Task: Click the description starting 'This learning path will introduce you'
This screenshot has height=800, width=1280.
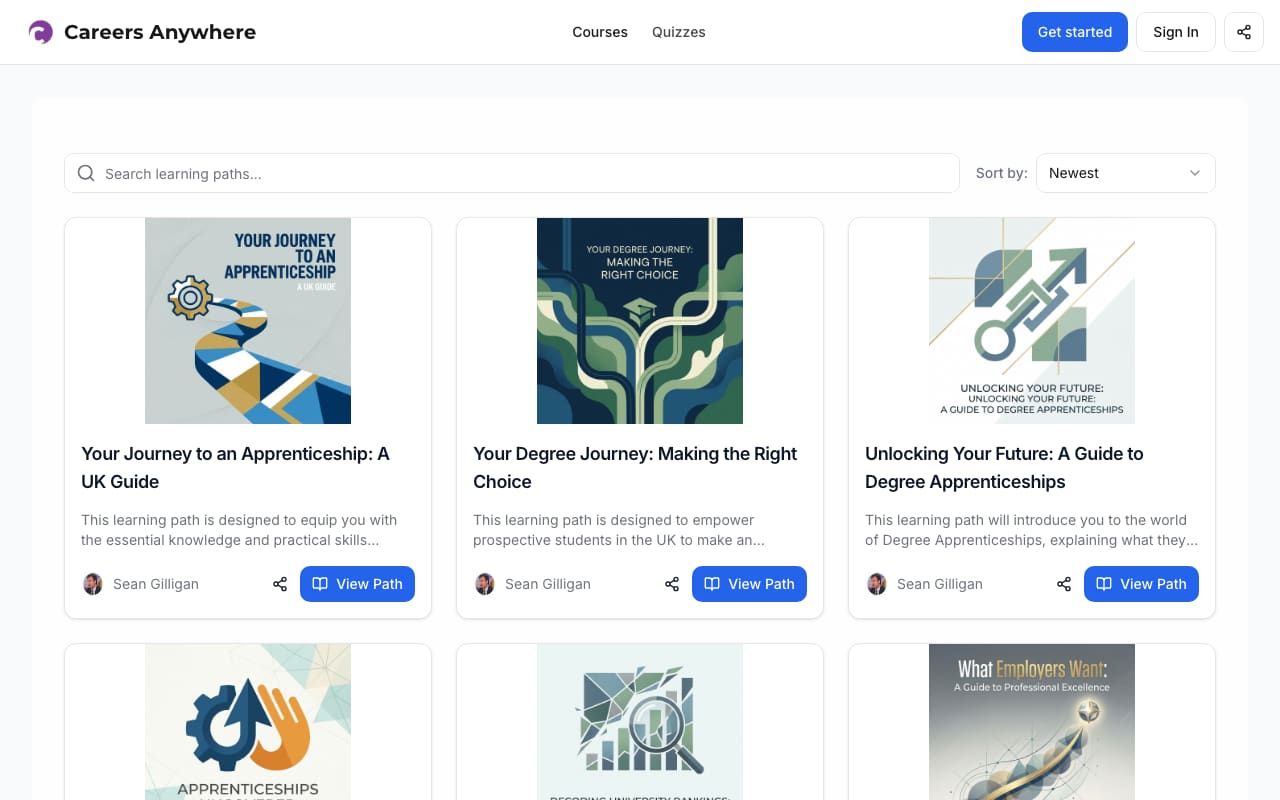Action: tap(1031, 530)
